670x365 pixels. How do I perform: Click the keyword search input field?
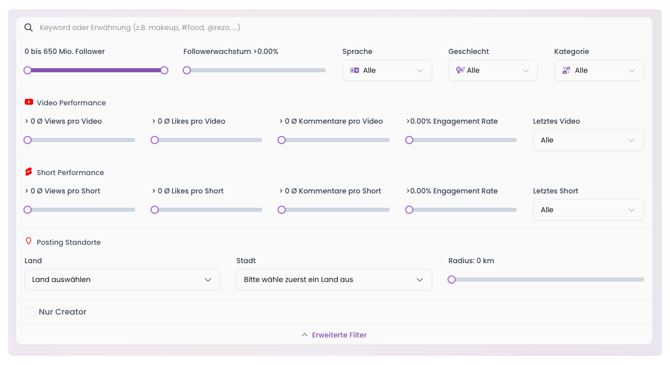[334, 27]
